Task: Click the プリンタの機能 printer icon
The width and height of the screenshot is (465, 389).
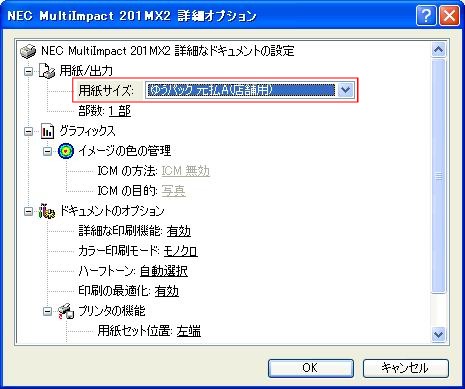Action: [66, 311]
